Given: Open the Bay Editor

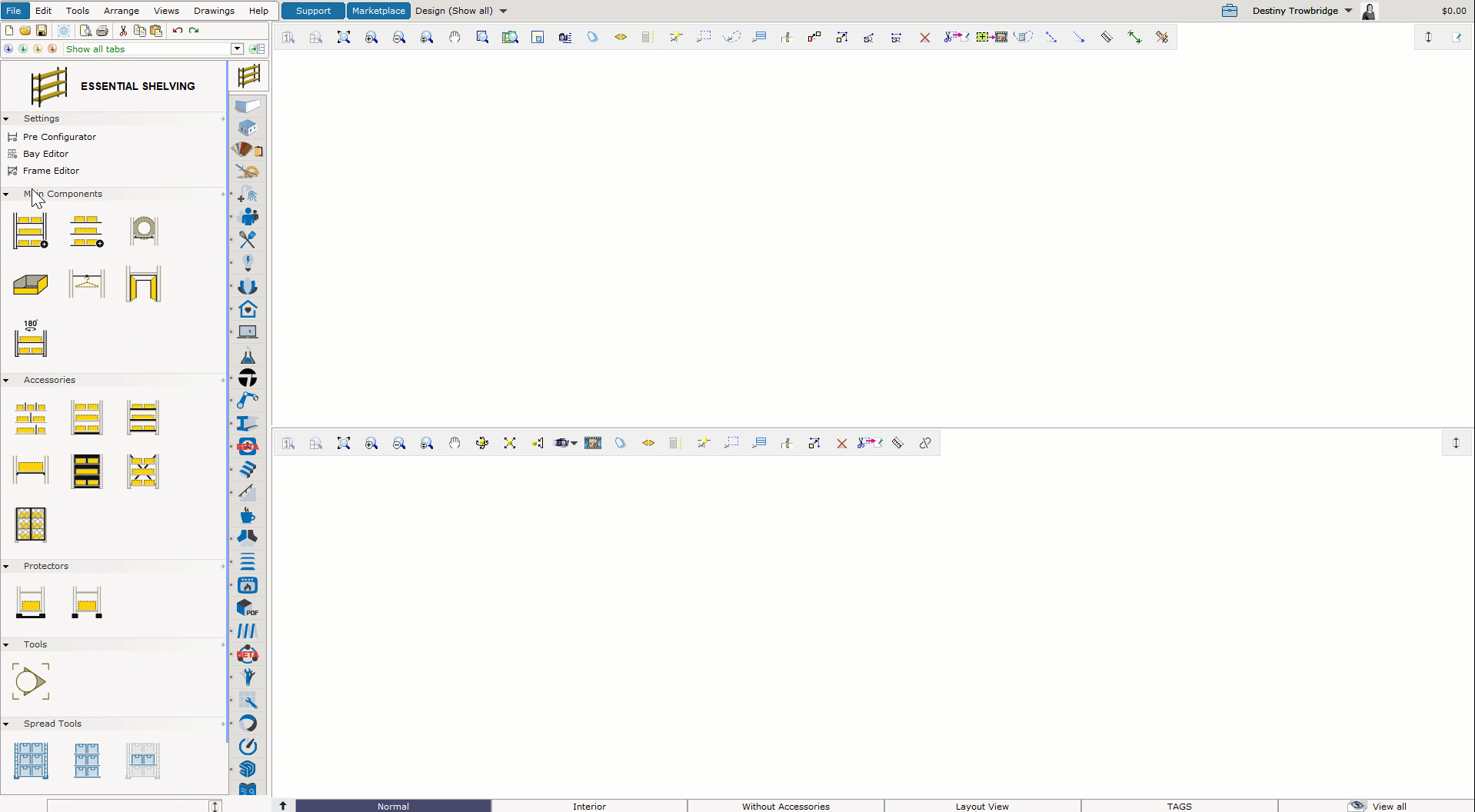Looking at the screenshot, I should (46, 154).
